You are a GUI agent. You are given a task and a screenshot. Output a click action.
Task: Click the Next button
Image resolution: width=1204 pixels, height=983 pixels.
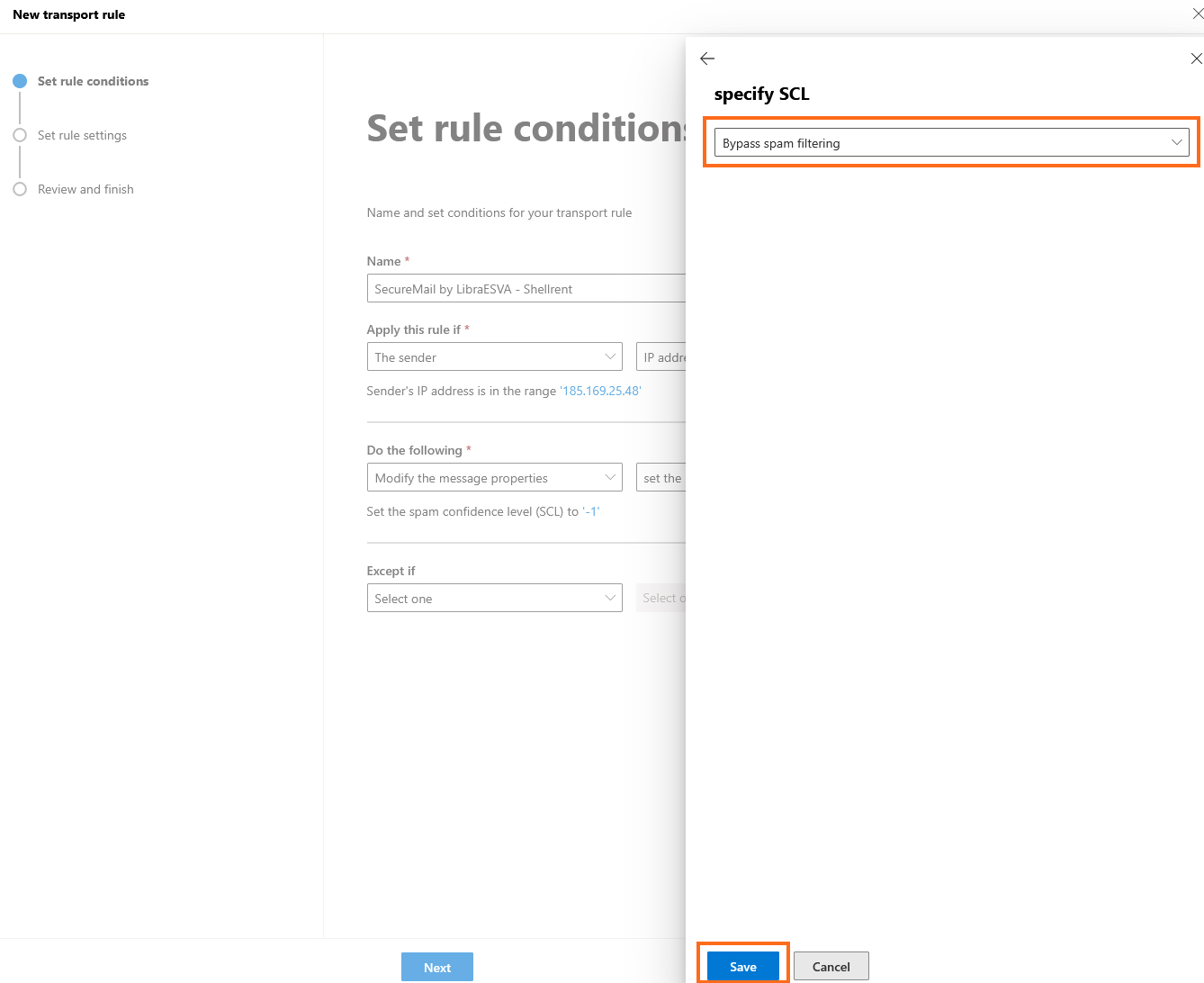pos(437,967)
